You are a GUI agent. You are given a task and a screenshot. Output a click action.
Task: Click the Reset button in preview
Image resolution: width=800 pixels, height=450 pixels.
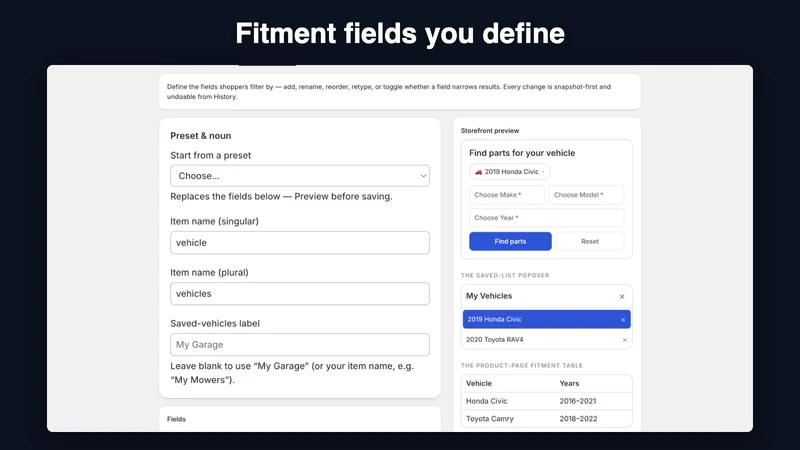(590, 241)
